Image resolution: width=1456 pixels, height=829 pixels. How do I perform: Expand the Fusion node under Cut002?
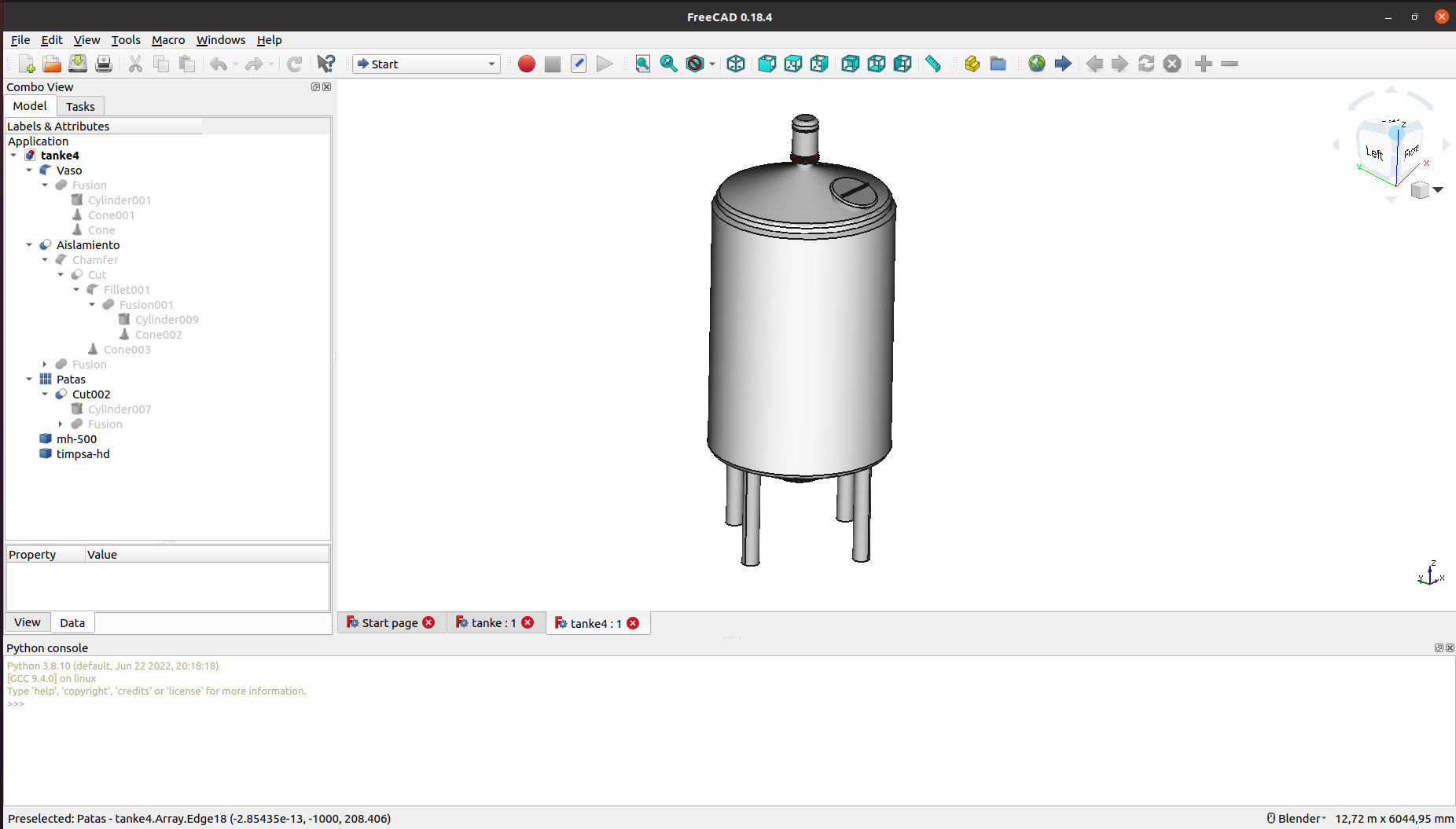61,424
